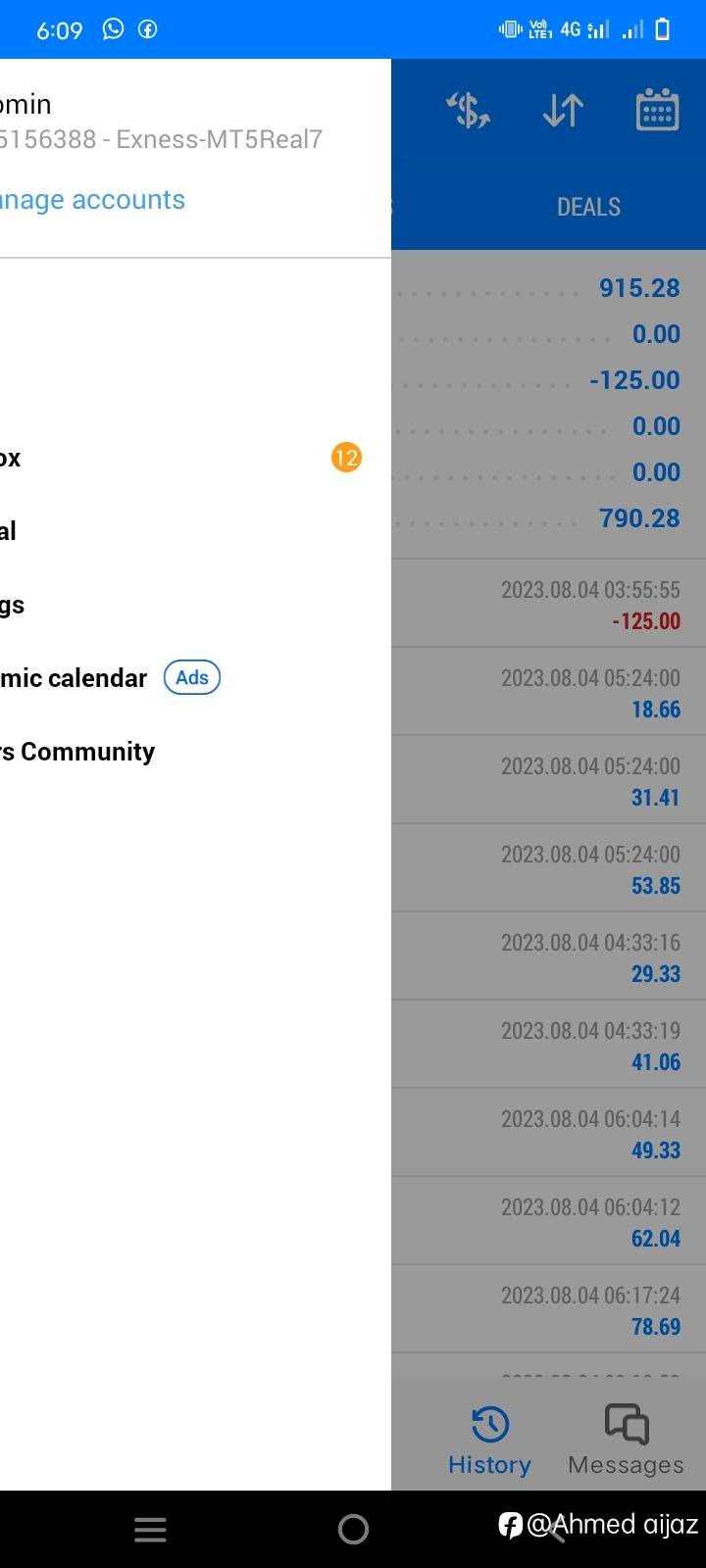Open the deal with -125.00 loss
Screen dimensions: 706x1568
click(549, 604)
